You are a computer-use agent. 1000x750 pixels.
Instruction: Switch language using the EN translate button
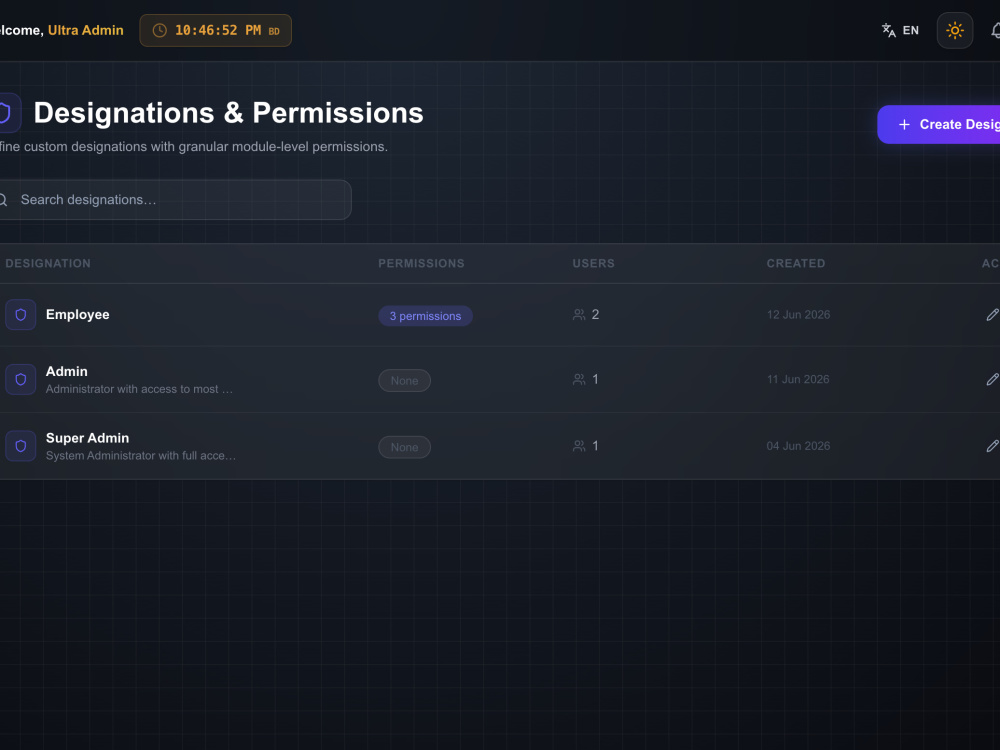click(900, 30)
